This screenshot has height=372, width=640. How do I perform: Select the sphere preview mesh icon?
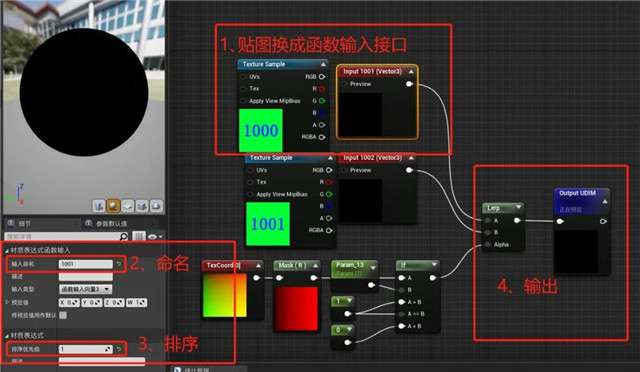pyautogui.click(x=113, y=206)
